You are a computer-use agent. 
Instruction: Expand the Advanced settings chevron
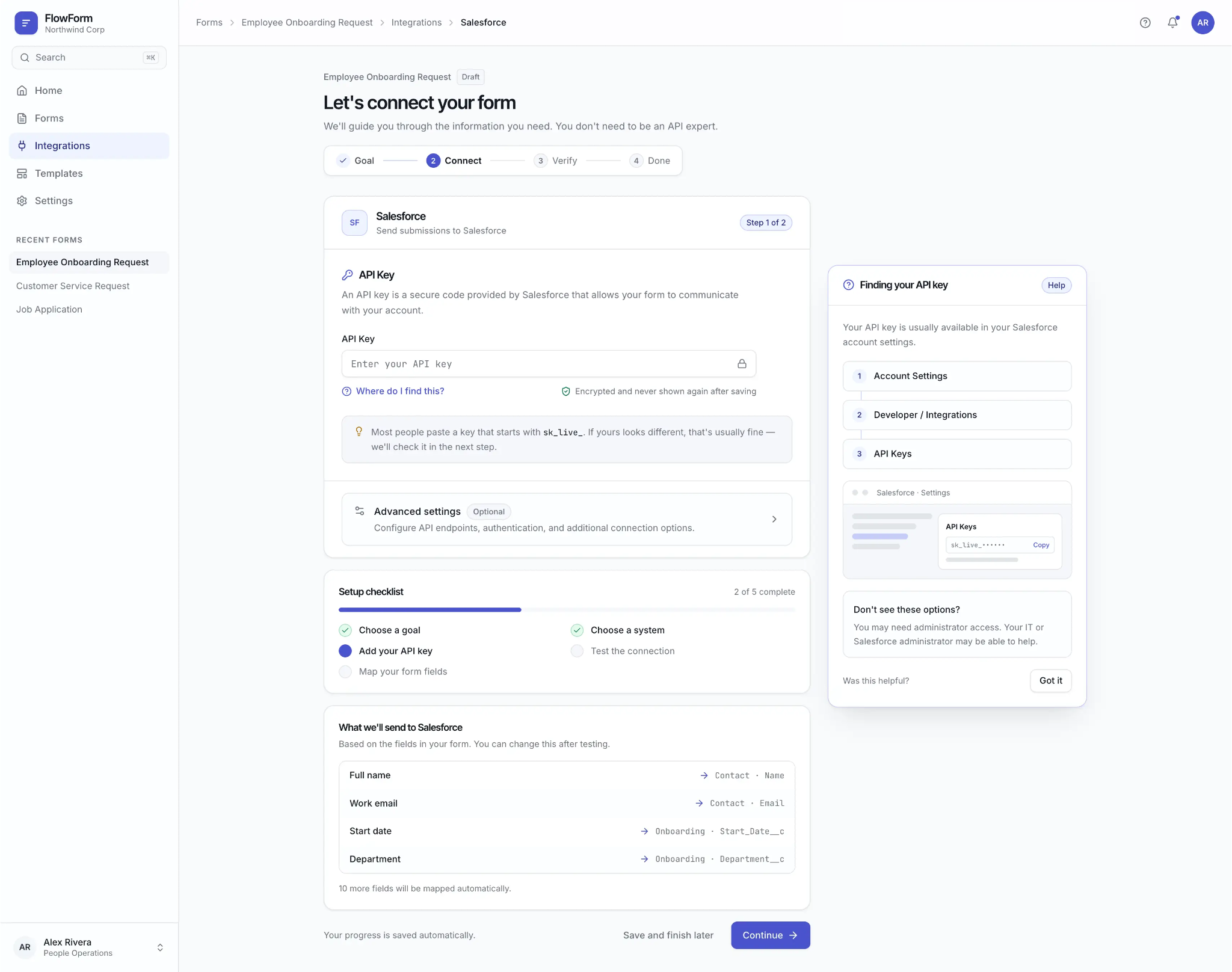pyautogui.click(x=774, y=519)
